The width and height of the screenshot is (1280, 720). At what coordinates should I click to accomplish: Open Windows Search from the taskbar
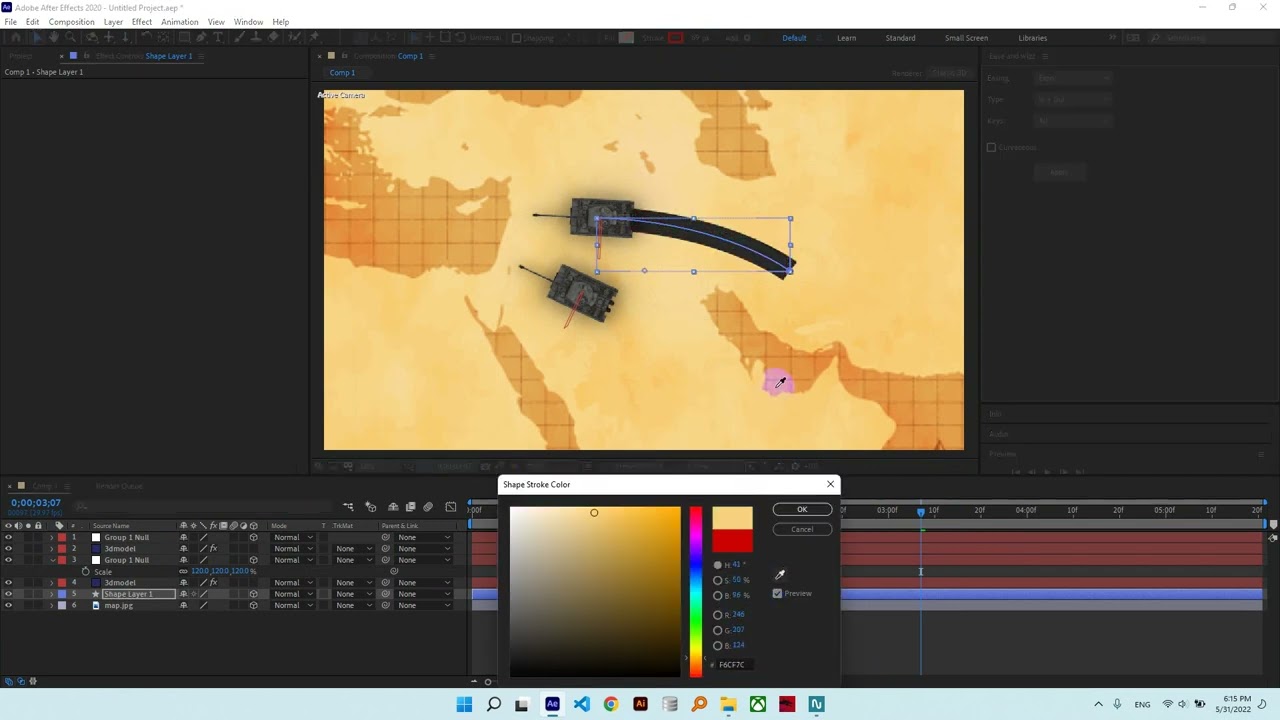click(x=493, y=704)
